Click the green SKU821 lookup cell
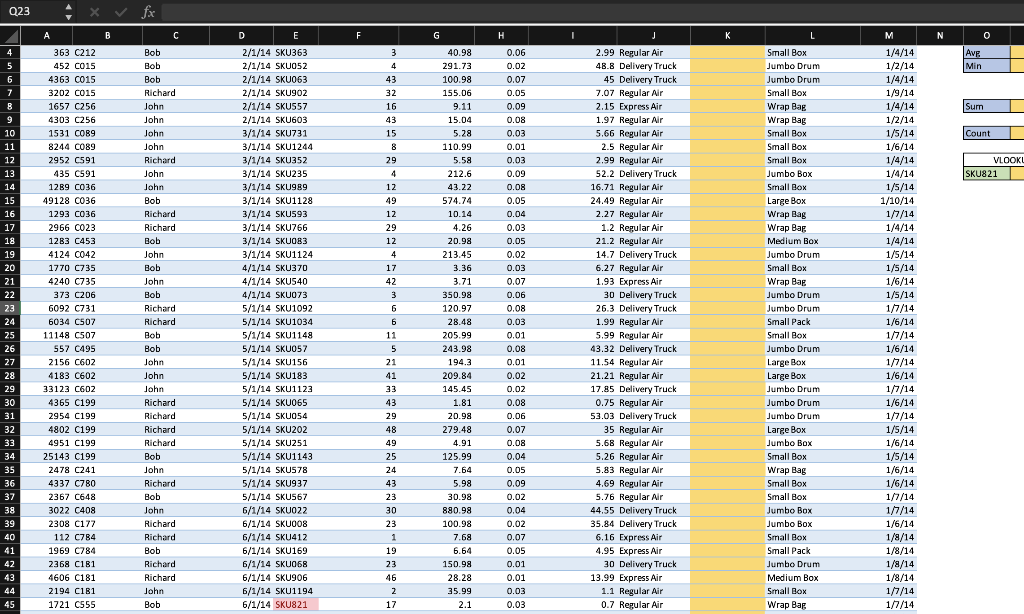 click(987, 174)
